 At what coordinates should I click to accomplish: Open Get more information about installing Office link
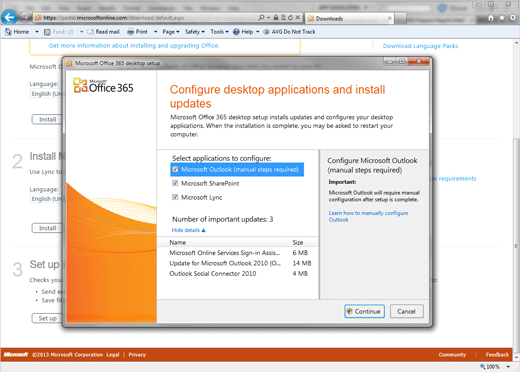pyautogui.click(x=134, y=45)
